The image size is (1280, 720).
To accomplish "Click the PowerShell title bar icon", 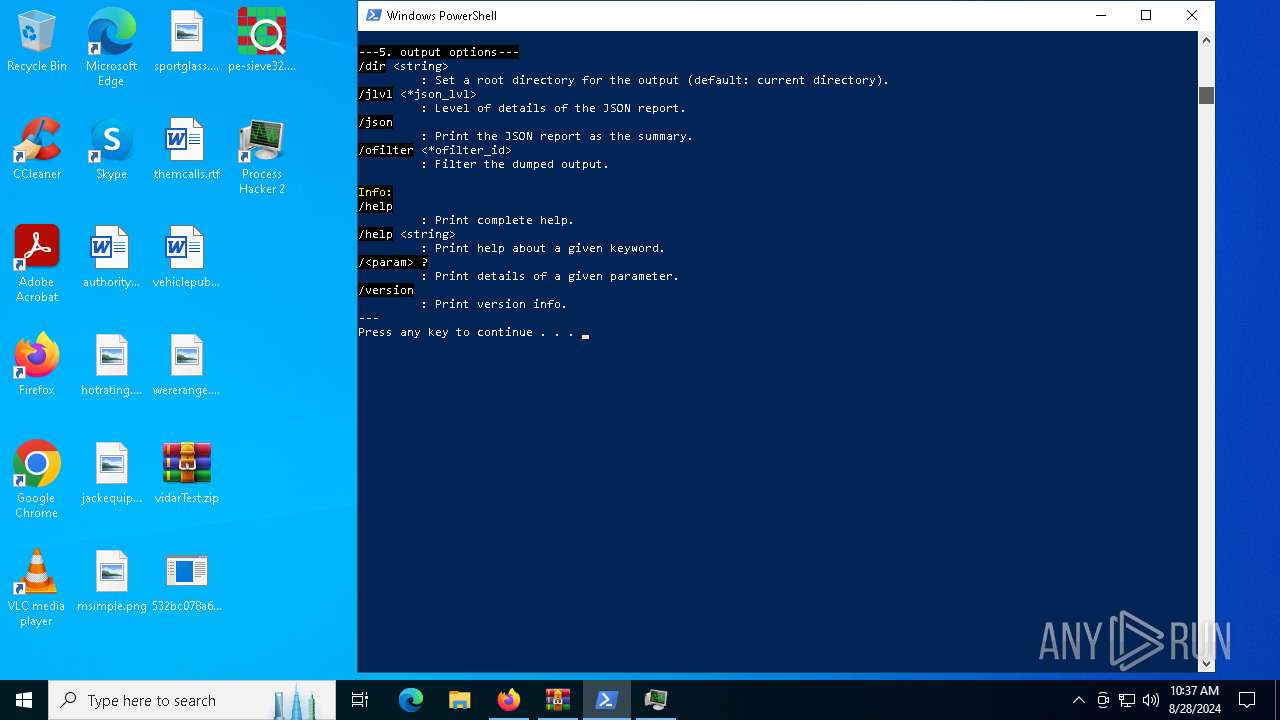I will (373, 15).
